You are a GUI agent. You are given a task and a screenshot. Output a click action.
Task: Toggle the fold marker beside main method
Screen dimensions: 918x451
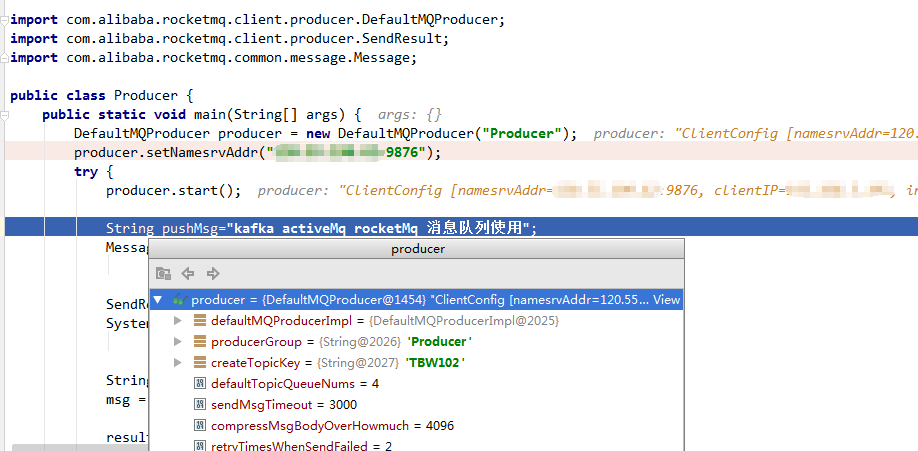5,114
